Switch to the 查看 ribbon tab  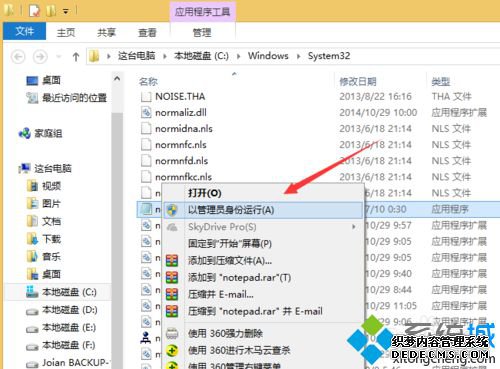coord(147,33)
